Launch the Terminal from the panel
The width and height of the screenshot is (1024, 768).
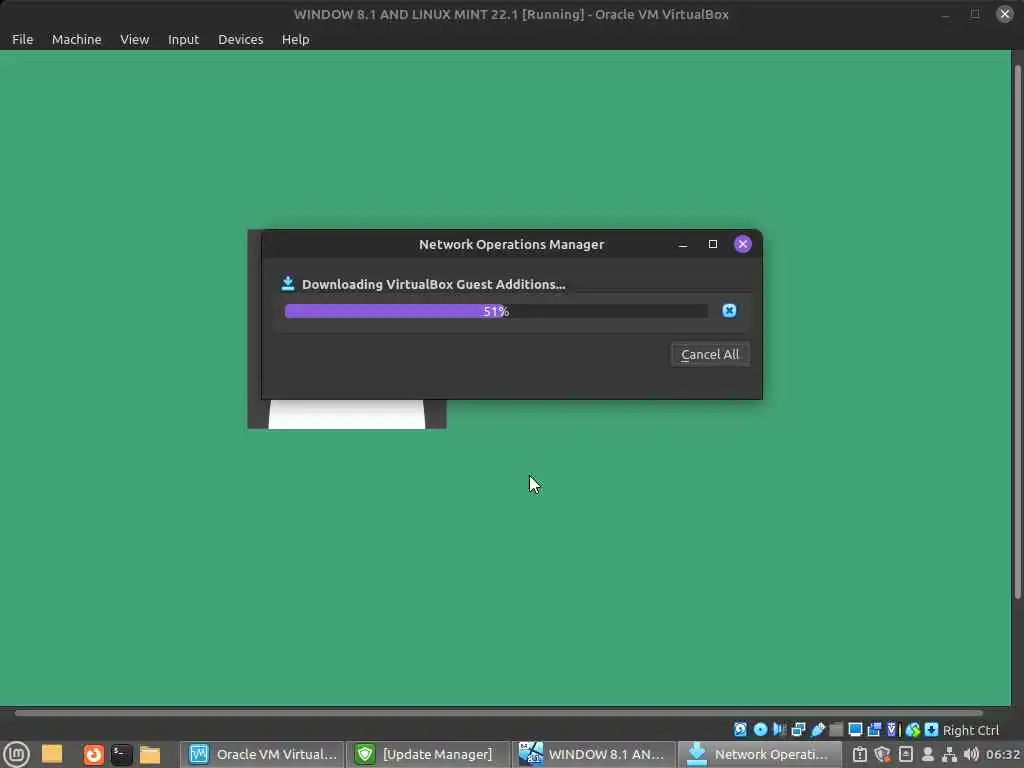coord(121,754)
